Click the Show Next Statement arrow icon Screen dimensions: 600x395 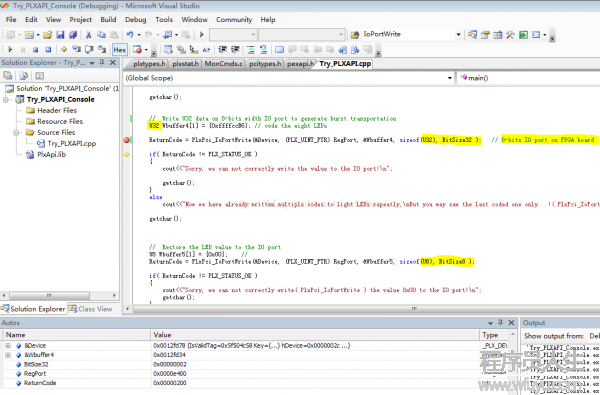tap(64, 49)
